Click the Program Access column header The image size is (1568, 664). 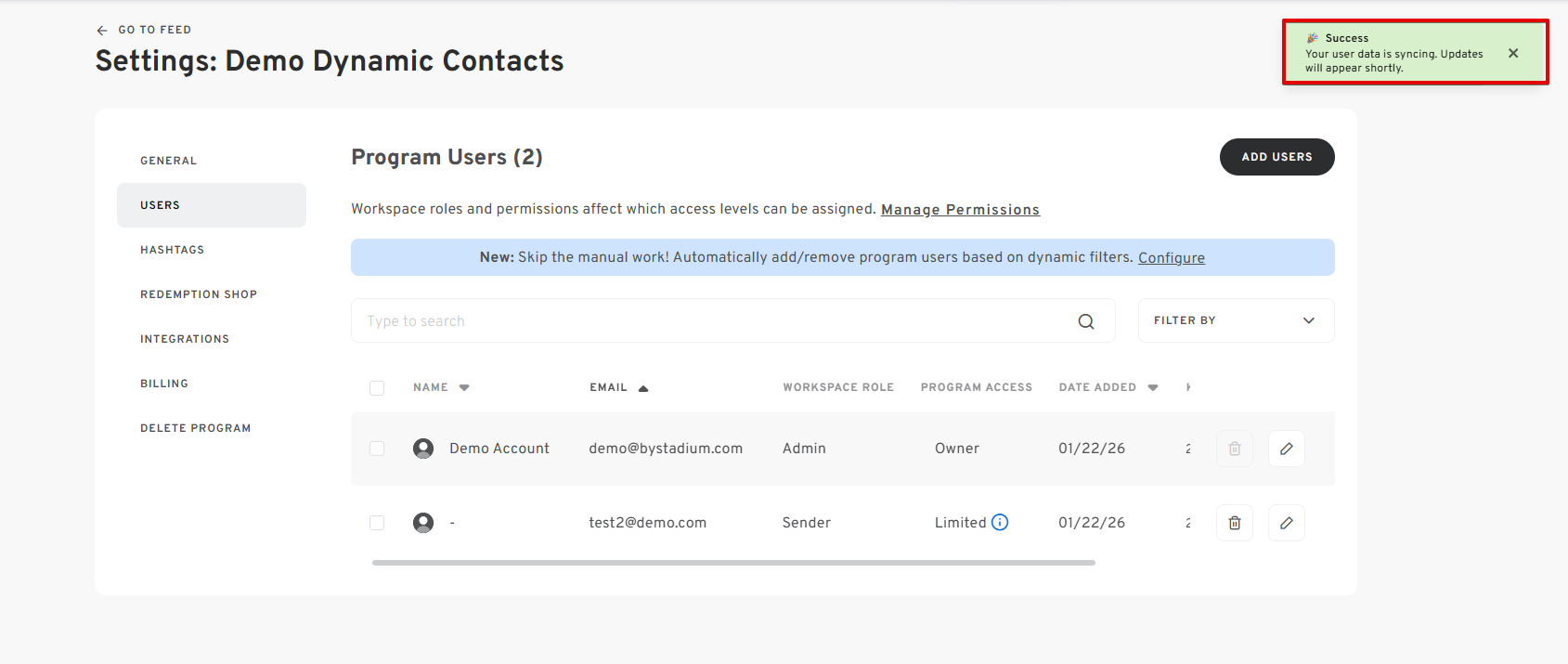(x=977, y=387)
